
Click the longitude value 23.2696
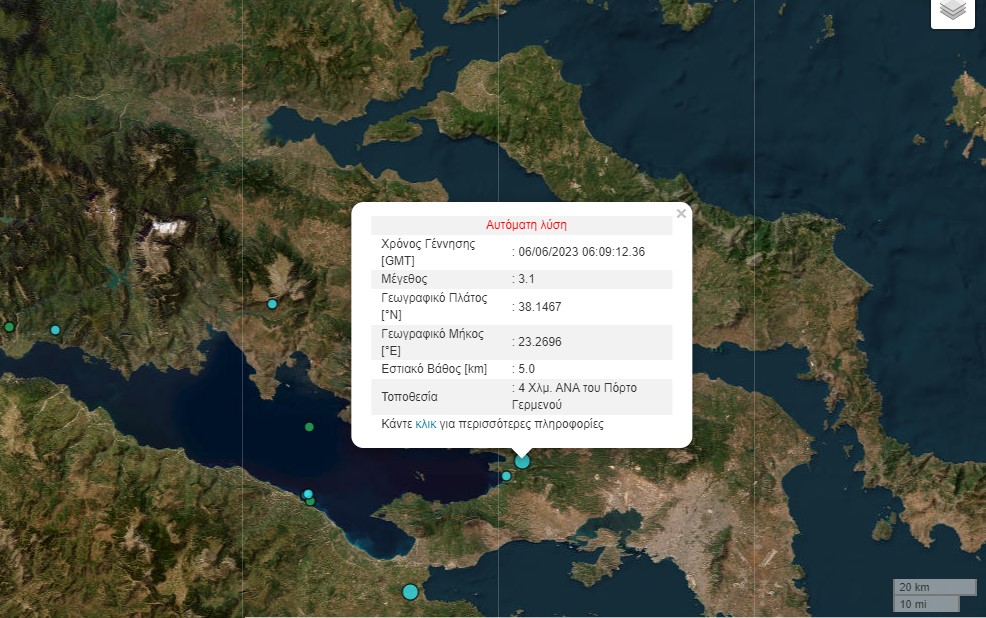click(539, 341)
